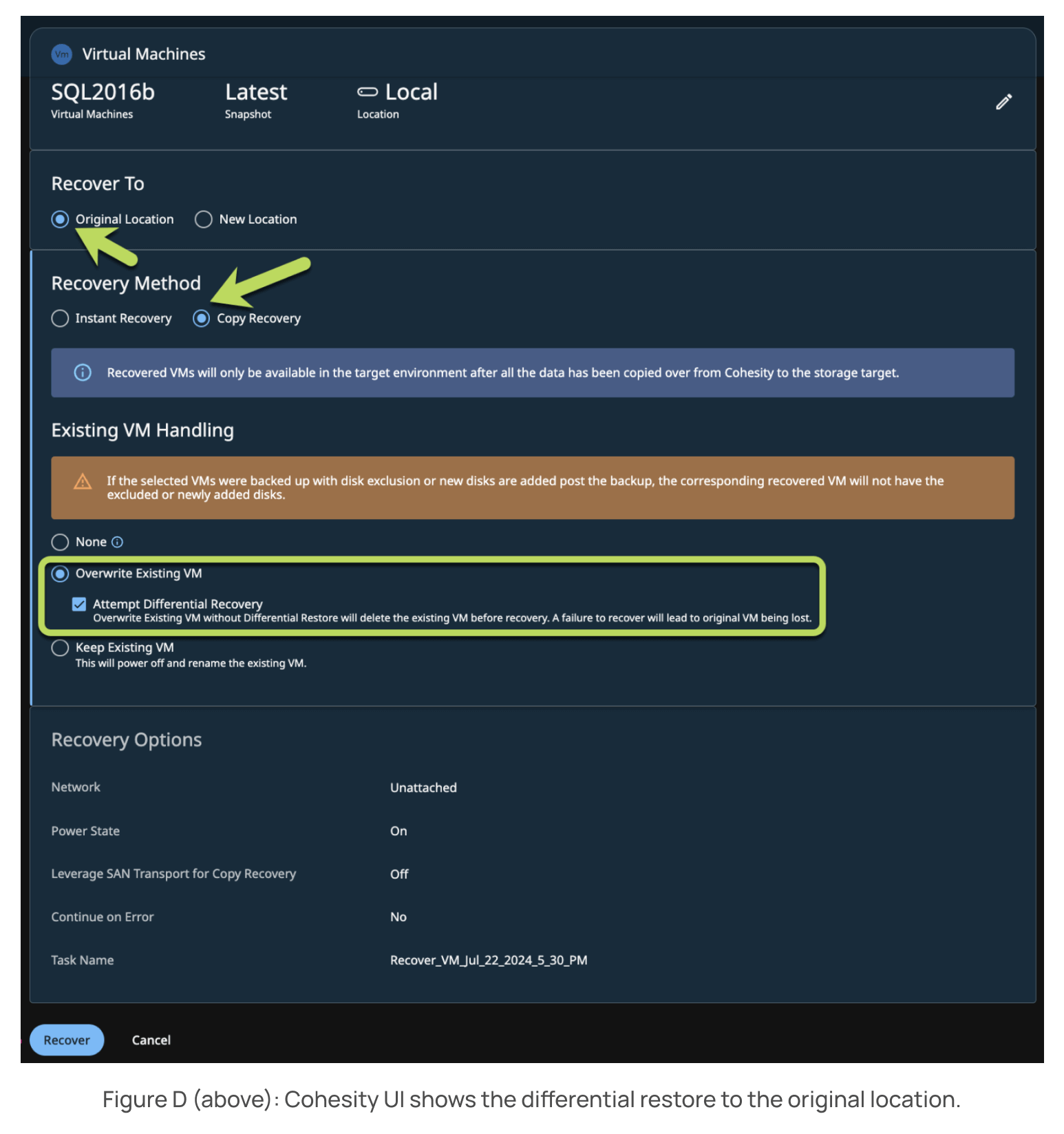The height and width of the screenshot is (1134, 1064).
Task: Choose New Location radio option
Action: (x=204, y=219)
